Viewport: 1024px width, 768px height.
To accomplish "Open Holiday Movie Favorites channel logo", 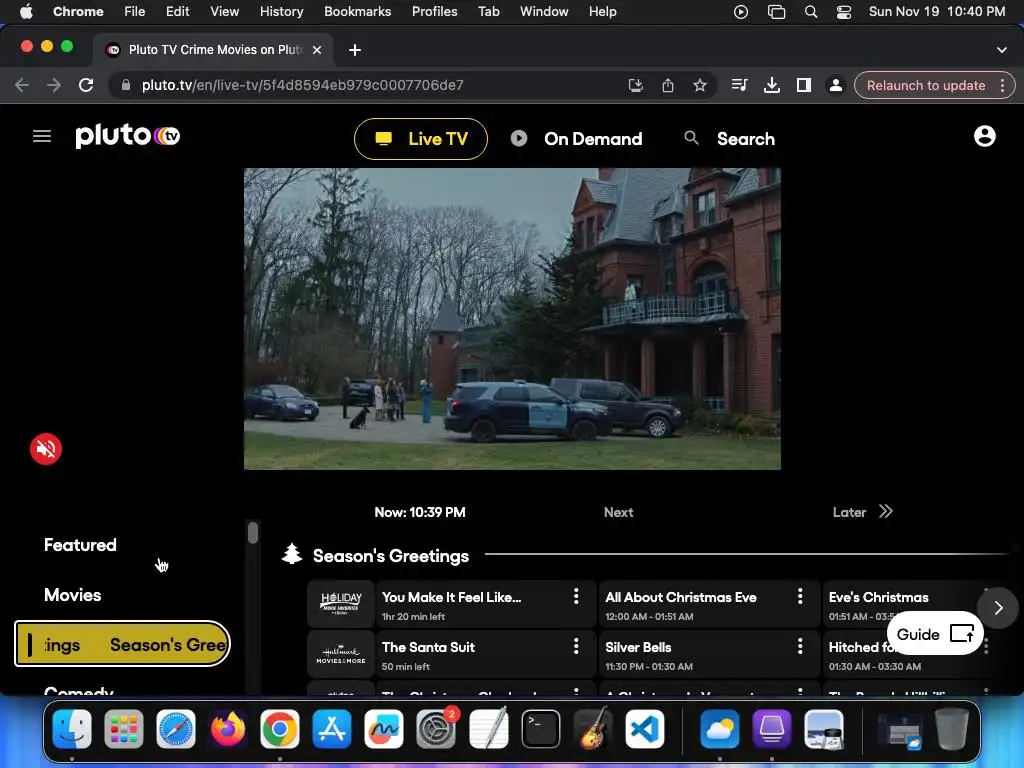I will (341, 603).
